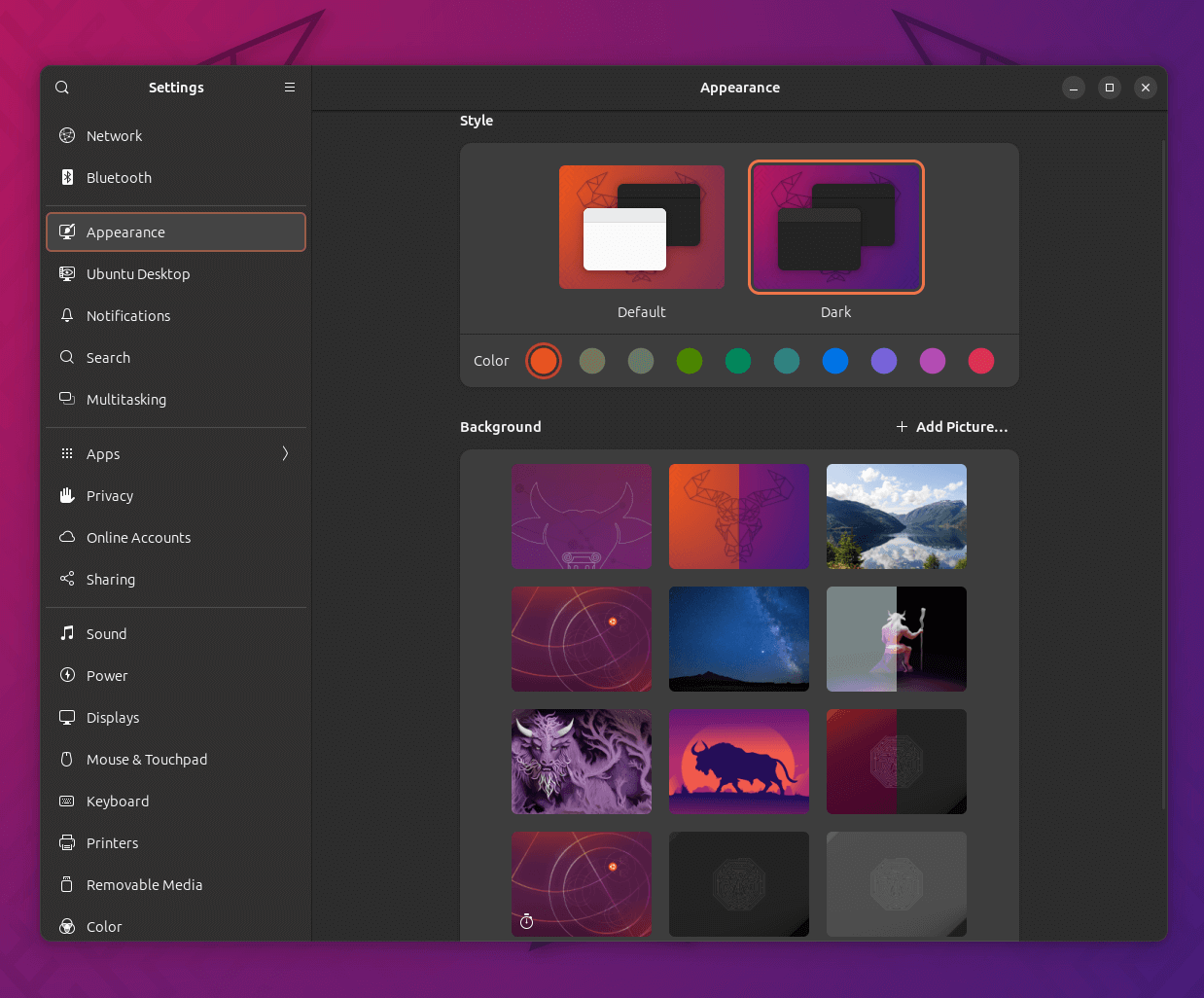Viewport: 1204px width, 998px height.
Task: Open the Settings hamburger menu
Action: [289, 87]
